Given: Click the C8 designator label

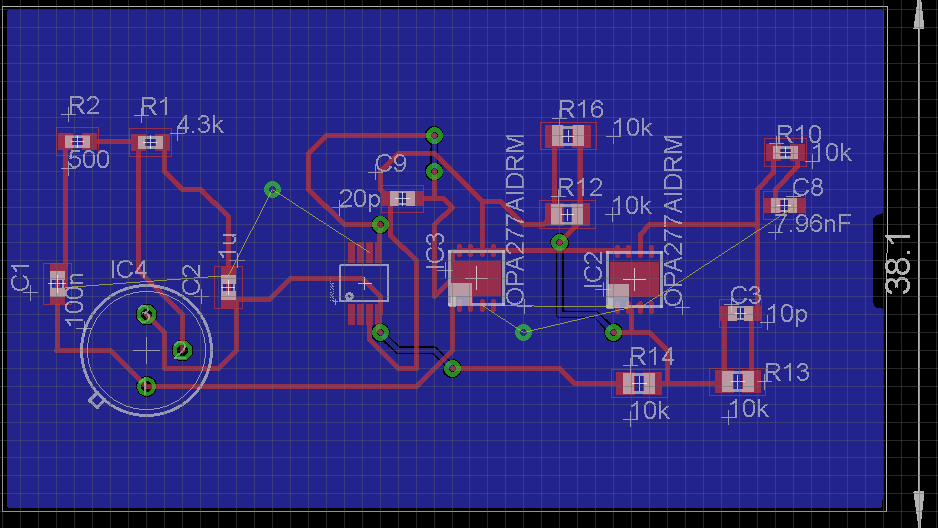Looking at the screenshot, I should pyautogui.click(x=808, y=187).
